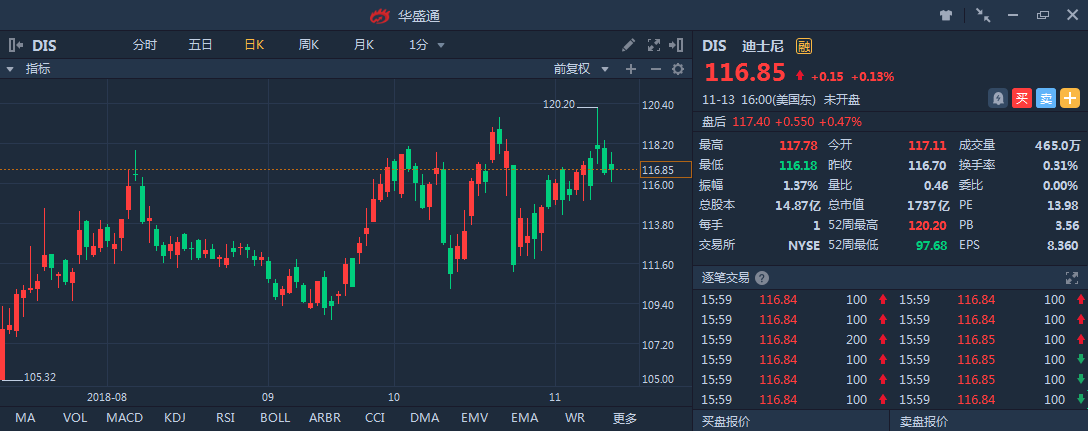Screen dimensions: 1088x431
Task: Enable the RSI indicator
Action: pyautogui.click(x=225, y=418)
